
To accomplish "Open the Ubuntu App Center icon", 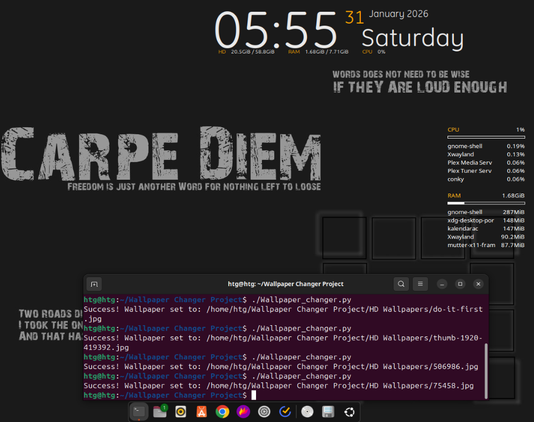I will tap(202, 412).
